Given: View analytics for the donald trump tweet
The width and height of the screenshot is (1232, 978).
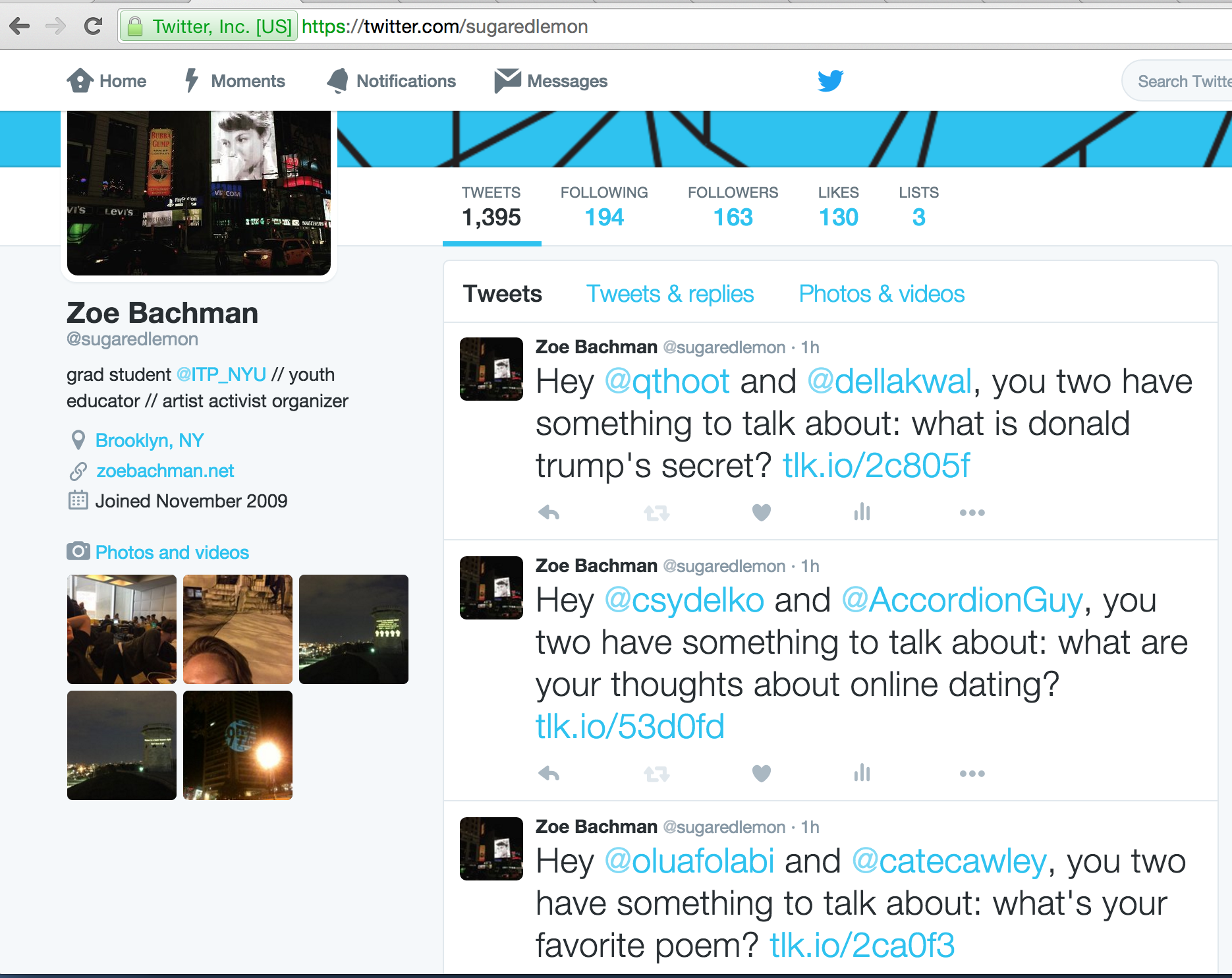Looking at the screenshot, I should (862, 511).
